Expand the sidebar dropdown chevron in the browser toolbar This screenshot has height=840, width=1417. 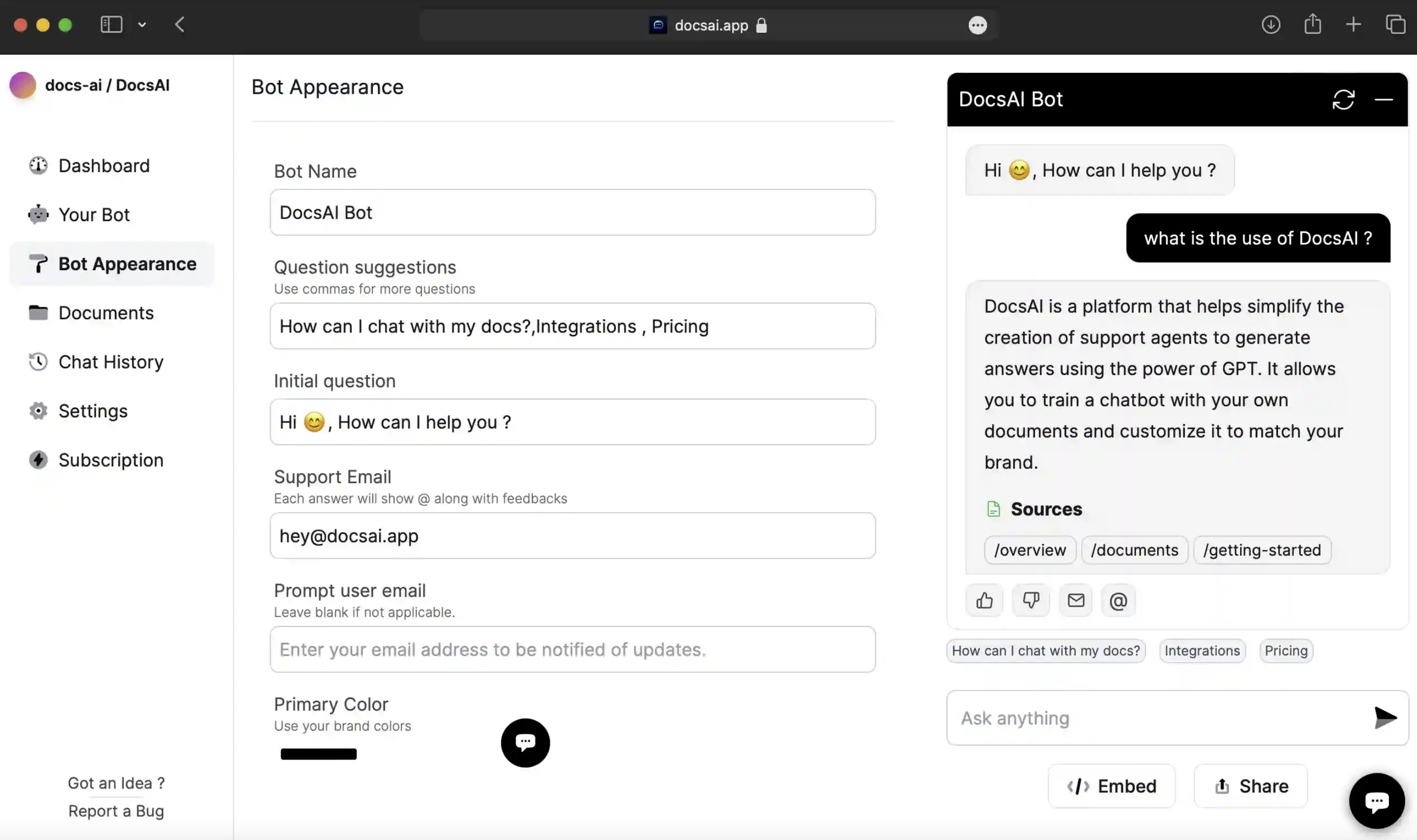pyautogui.click(x=142, y=24)
